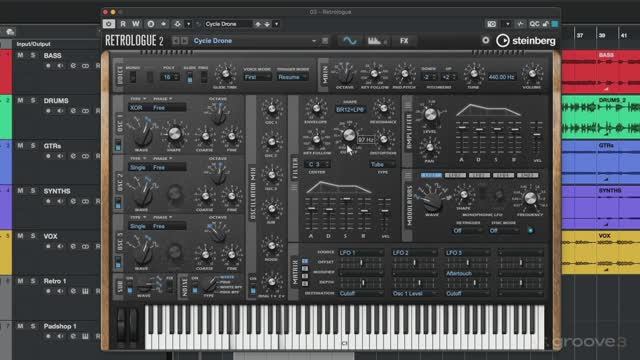Open the Trigger Mode dropdown showing Resume
640x360 pixels.
(292, 77)
